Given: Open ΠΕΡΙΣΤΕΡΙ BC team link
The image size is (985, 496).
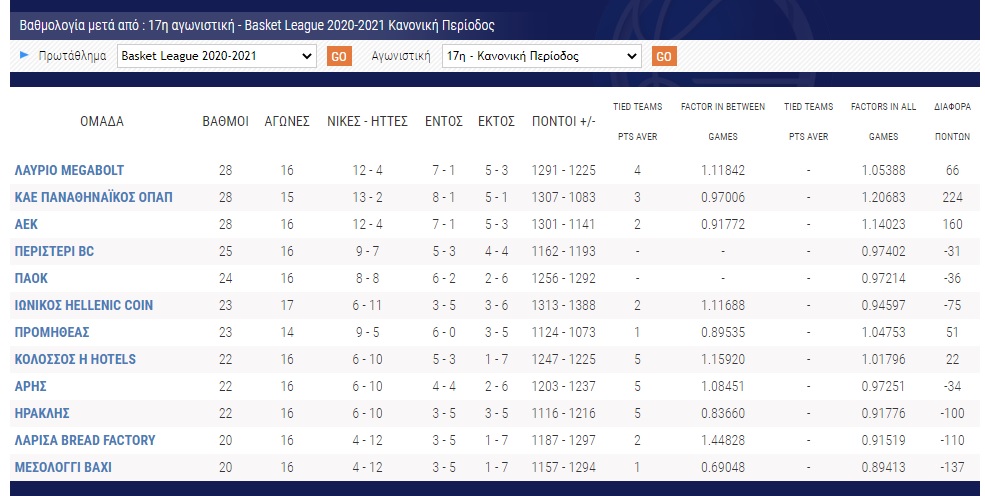Looking at the screenshot, I should pyautogui.click(x=54, y=251).
